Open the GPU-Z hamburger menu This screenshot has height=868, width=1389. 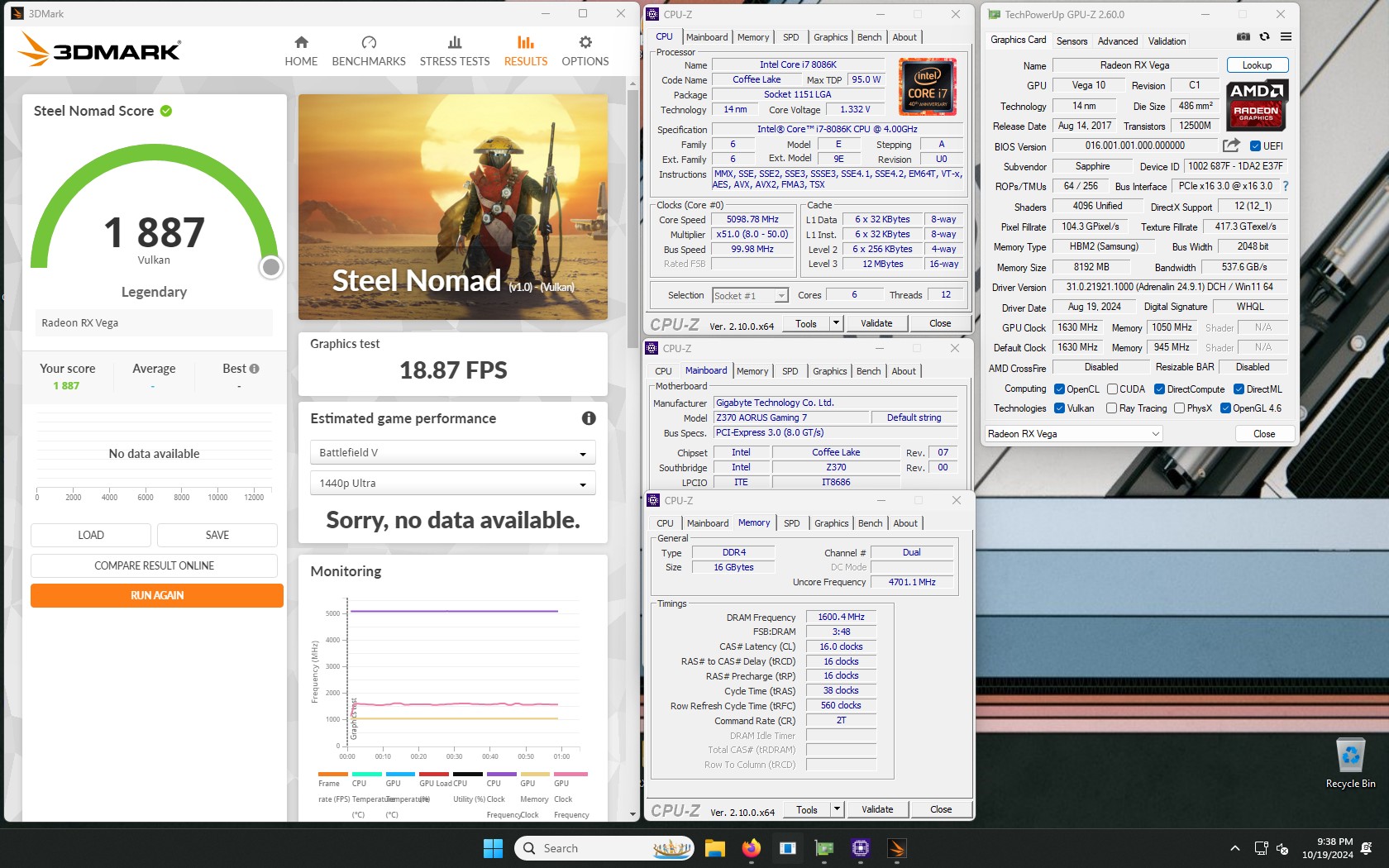tap(1286, 36)
